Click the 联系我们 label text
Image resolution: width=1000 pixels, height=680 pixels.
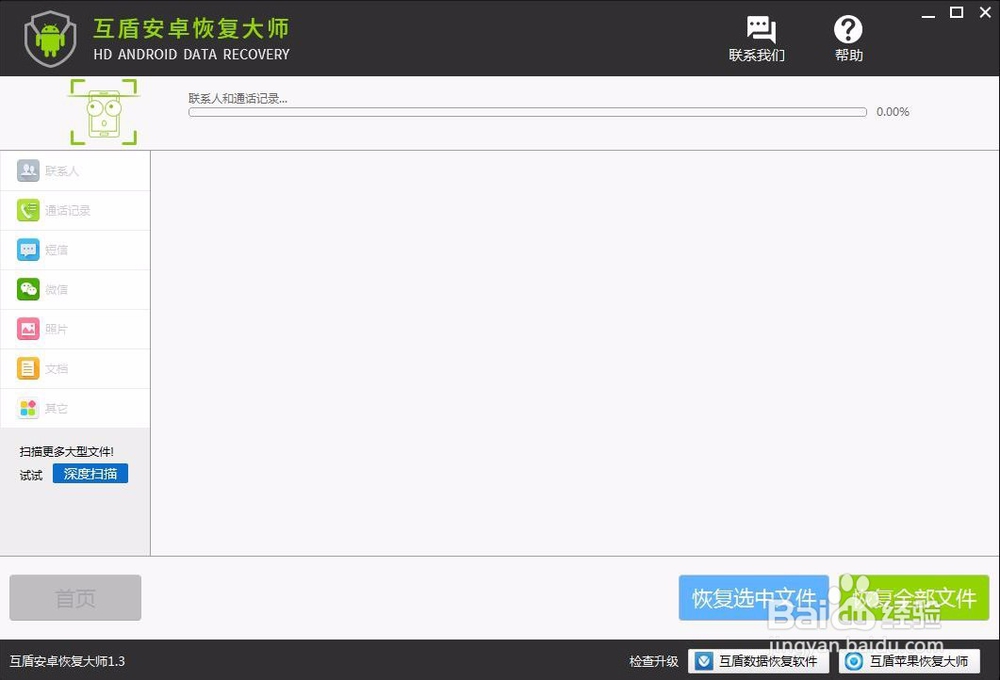tap(757, 55)
